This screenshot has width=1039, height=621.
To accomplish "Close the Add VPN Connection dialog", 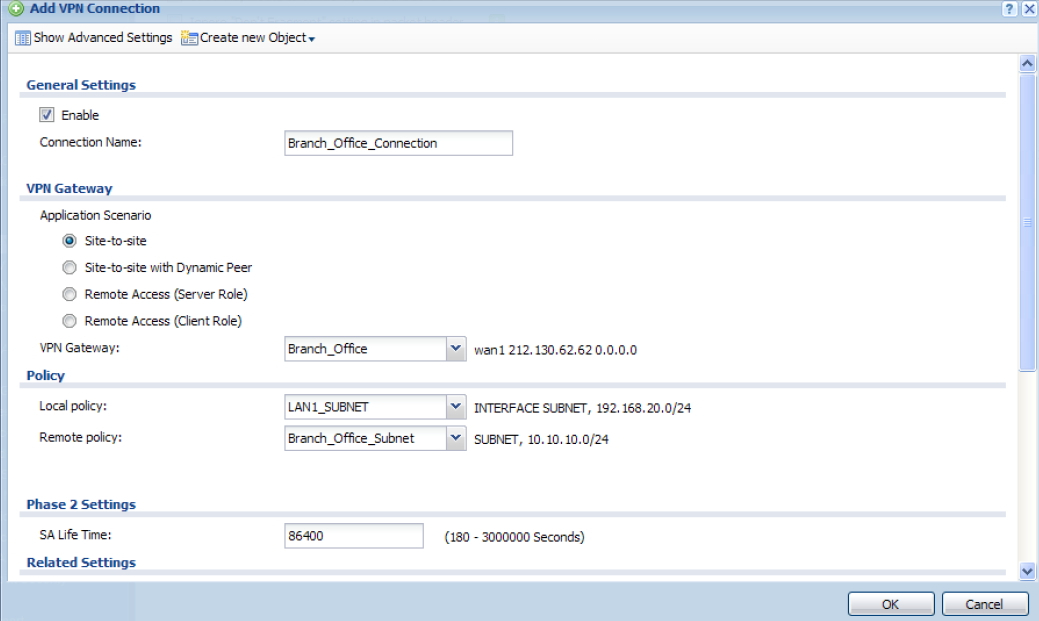I will [x=1029, y=9].
